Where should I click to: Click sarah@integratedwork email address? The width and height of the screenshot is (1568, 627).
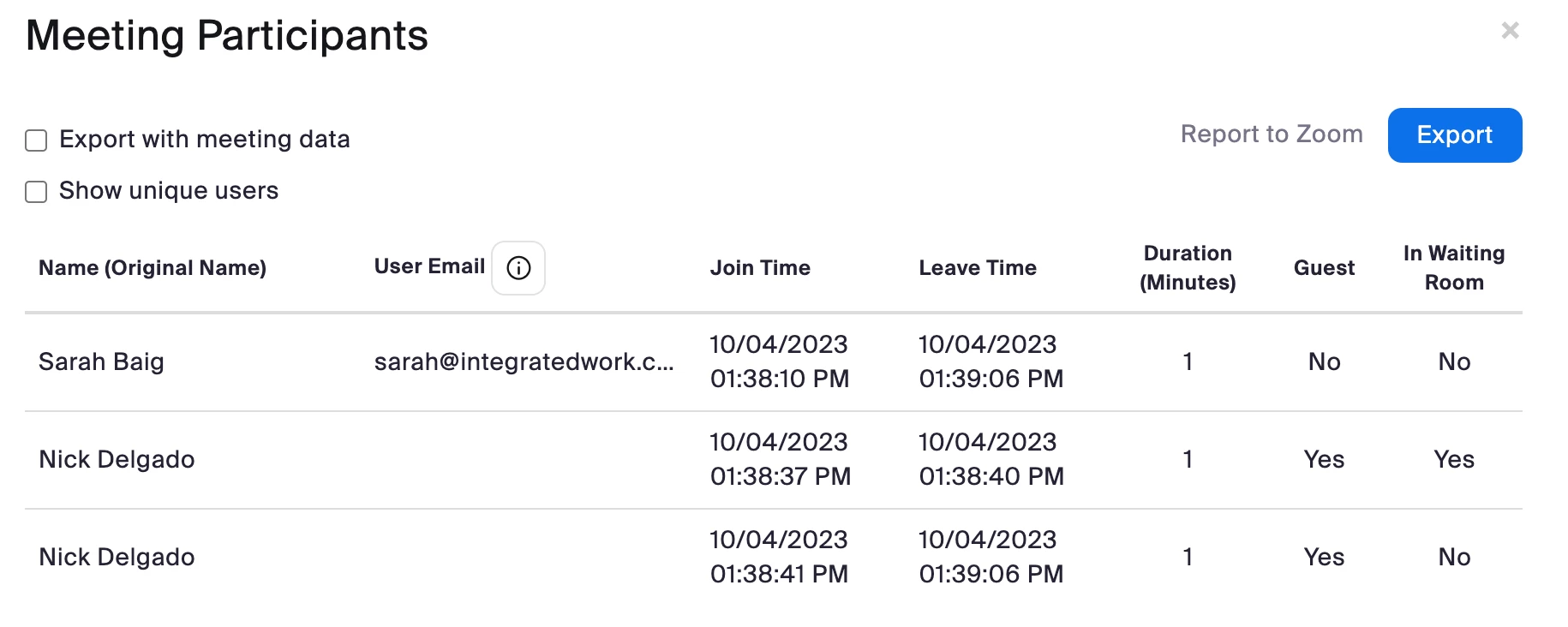pos(524,361)
